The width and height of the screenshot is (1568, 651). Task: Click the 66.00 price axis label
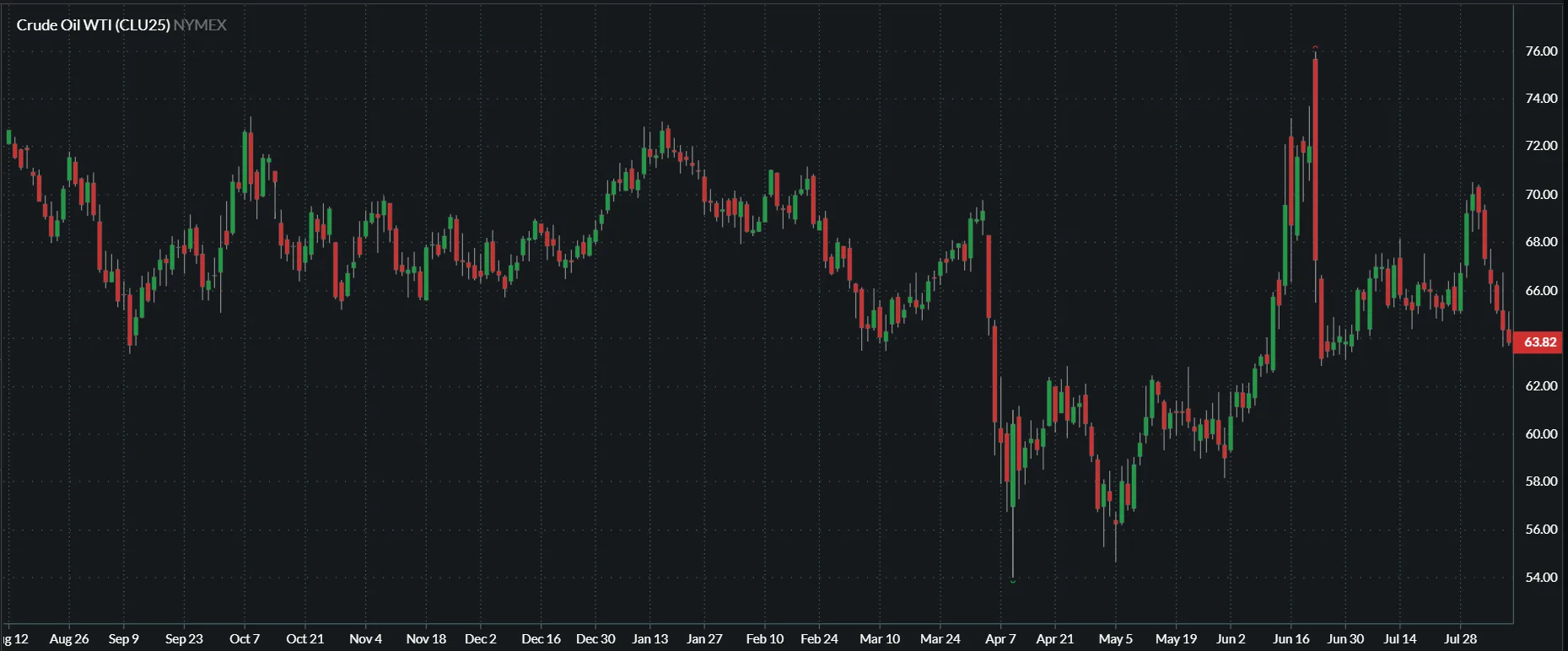pos(1541,291)
